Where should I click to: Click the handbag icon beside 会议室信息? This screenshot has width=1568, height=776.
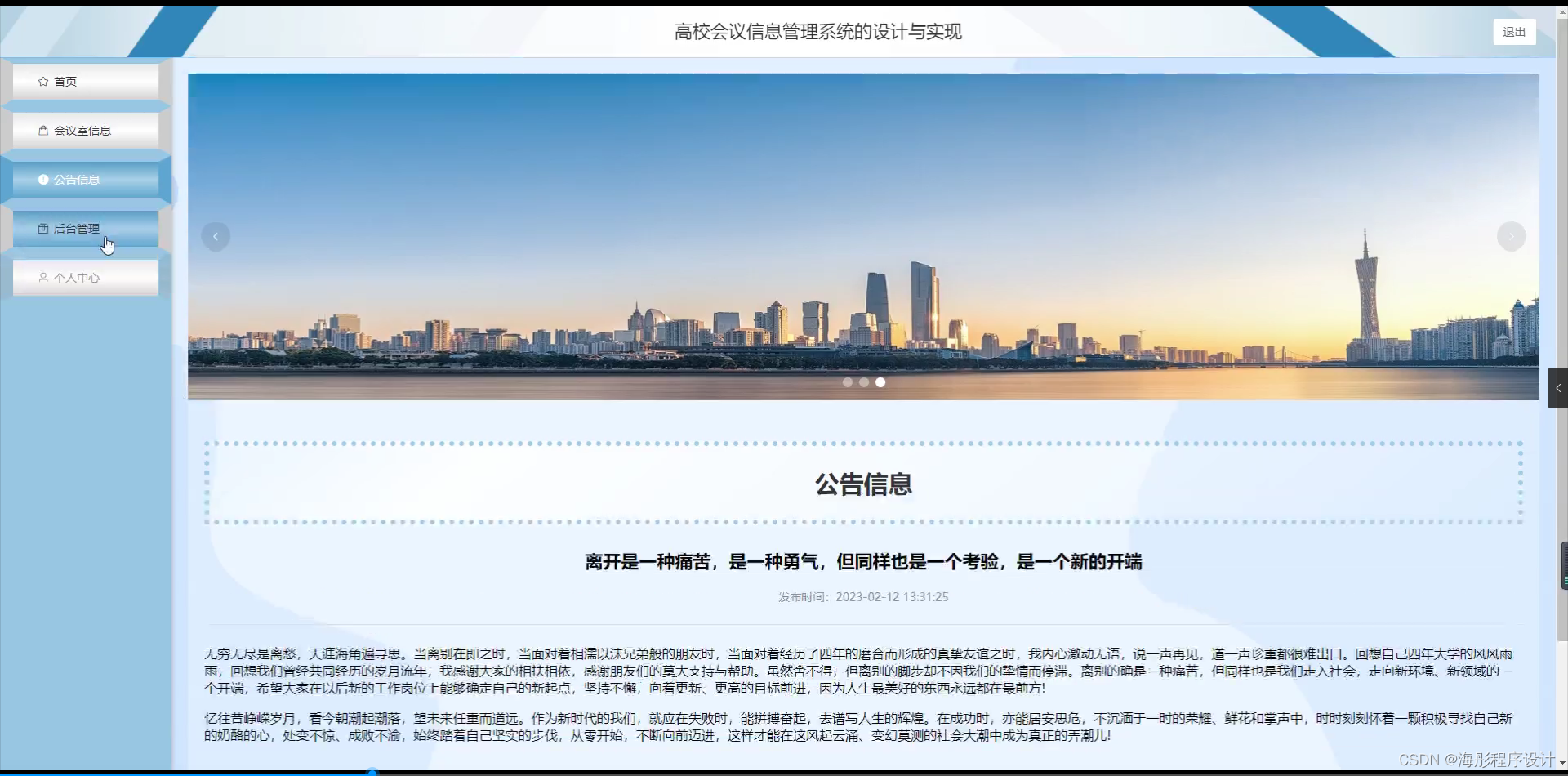(43, 130)
